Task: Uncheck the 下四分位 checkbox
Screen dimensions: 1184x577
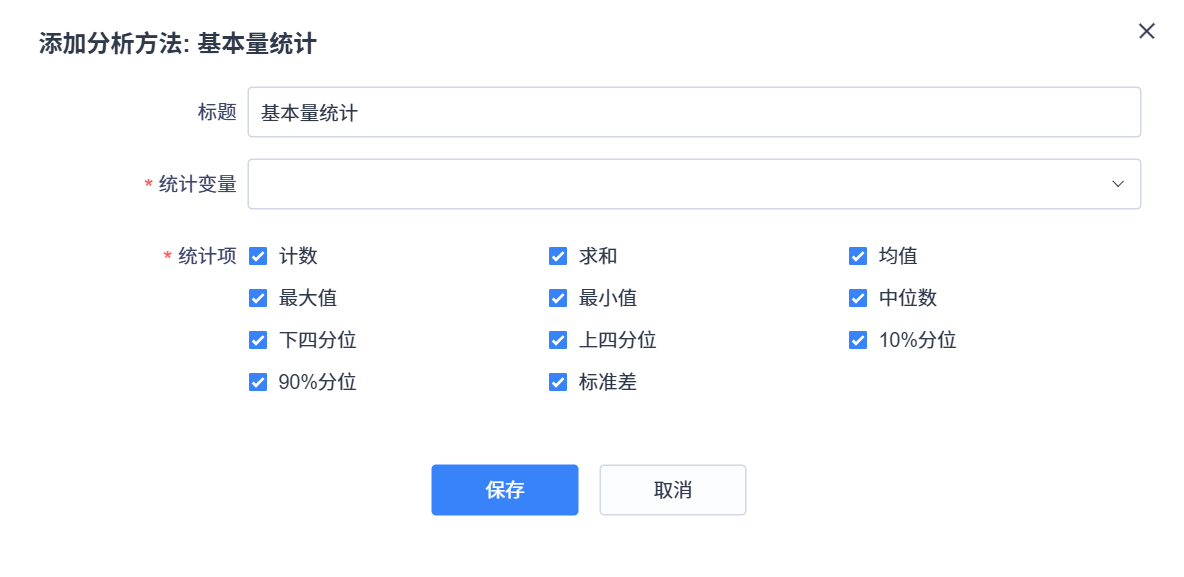Action: click(x=258, y=340)
